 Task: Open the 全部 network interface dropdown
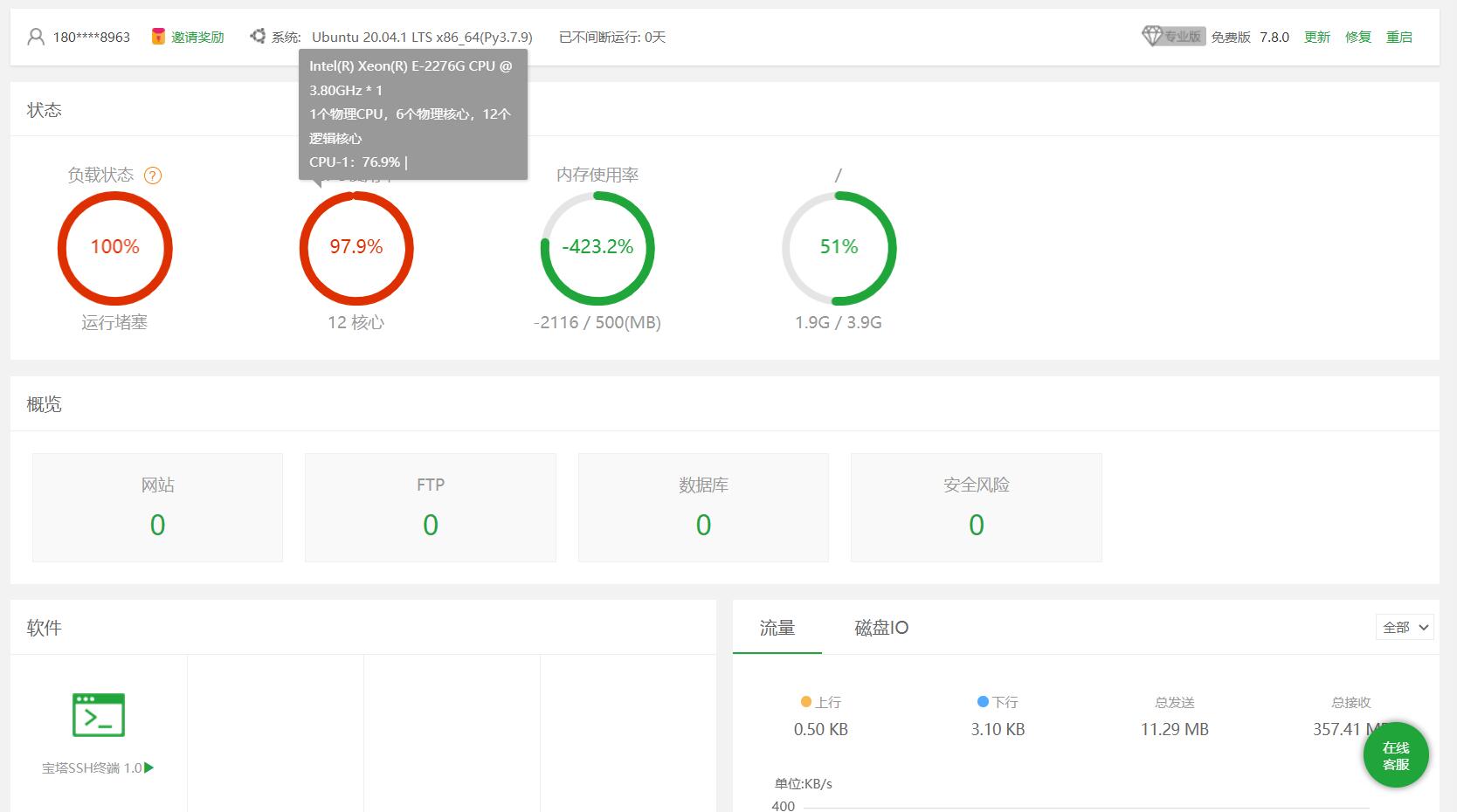(1405, 627)
